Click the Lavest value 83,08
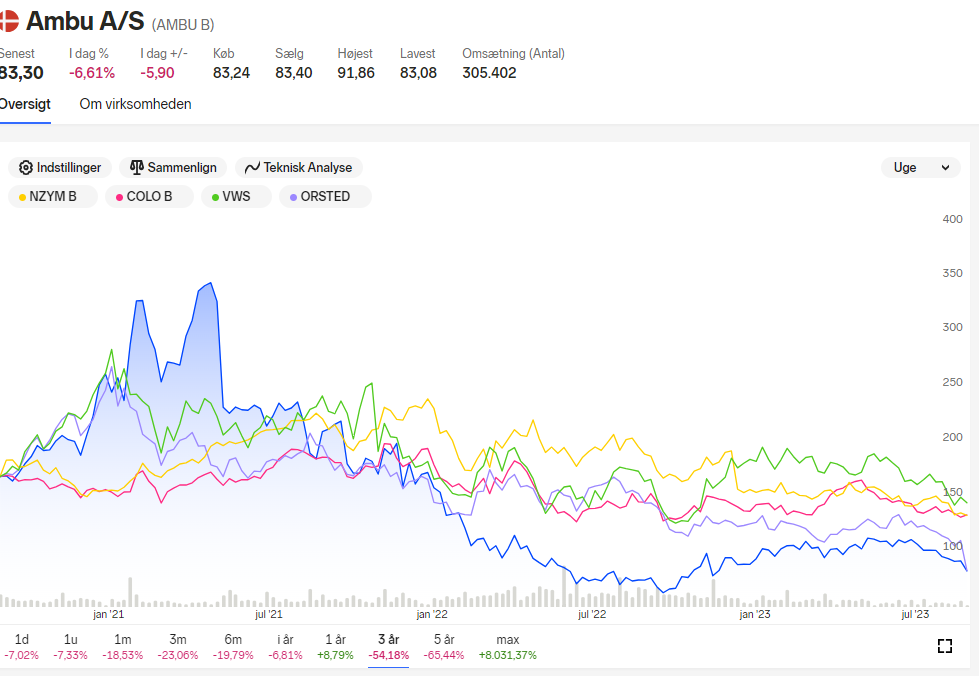Image resolution: width=979 pixels, height=676 pixels. coord(418,73)
